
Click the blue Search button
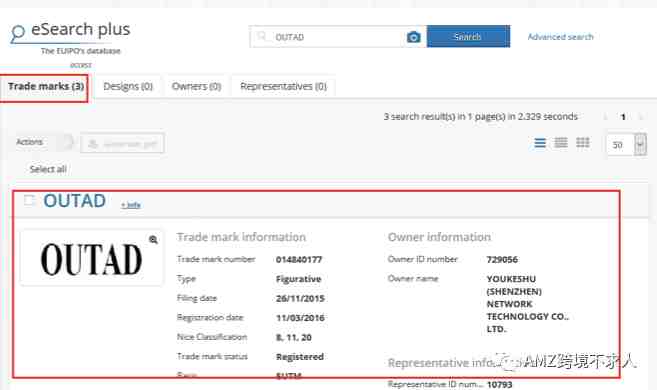[x=468, y=36]
